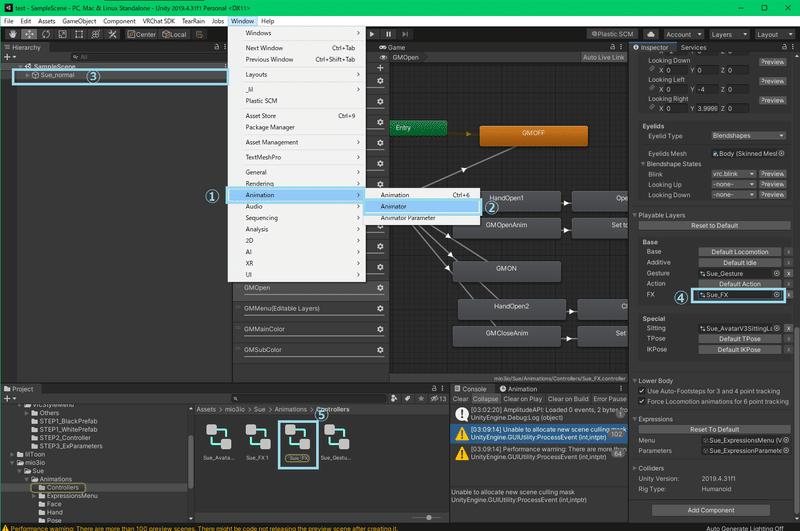The height and width of the screenshot is (531, 800).
Task: Click the Step frame button
Action: pos(405,34)
